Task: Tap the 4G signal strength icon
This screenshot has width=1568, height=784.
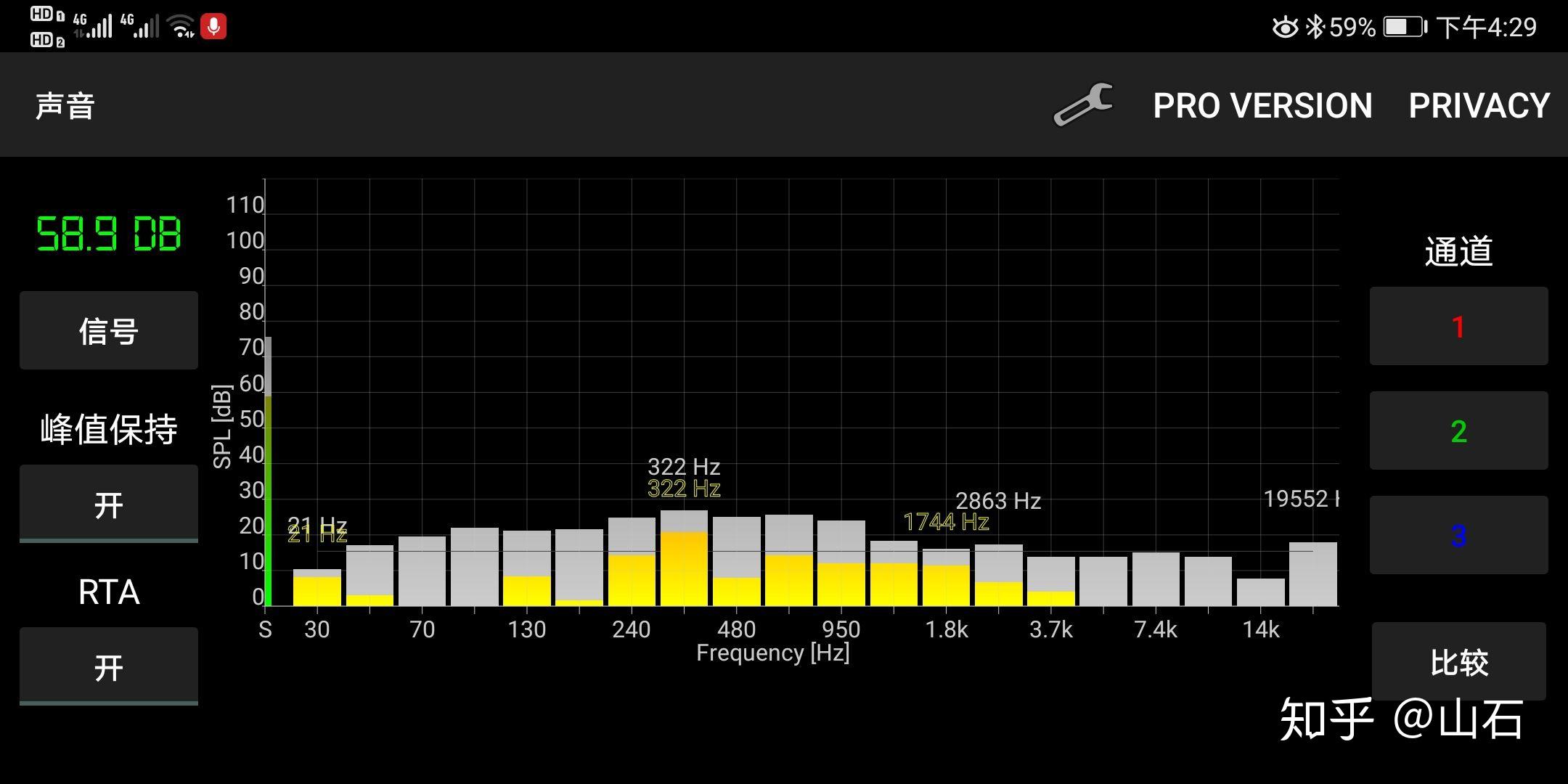Action: pos(94,26)
